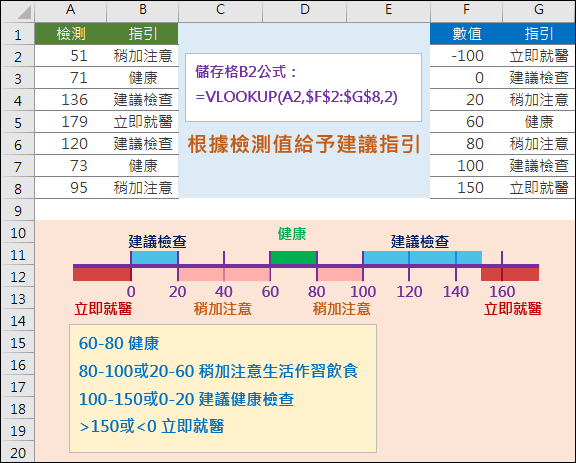Click the red bar left of 0
The image size is (576, 463).
[102, 274]
